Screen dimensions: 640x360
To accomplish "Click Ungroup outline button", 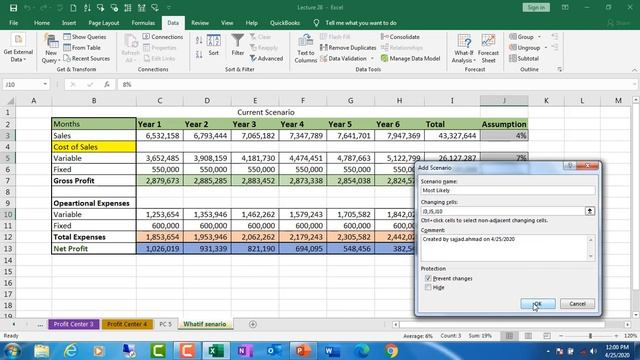I will 524,48.
